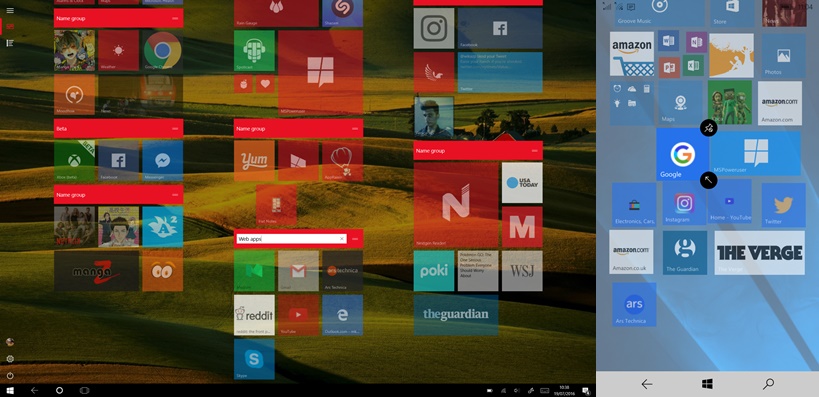Open The Verge tile on phone

759,253
